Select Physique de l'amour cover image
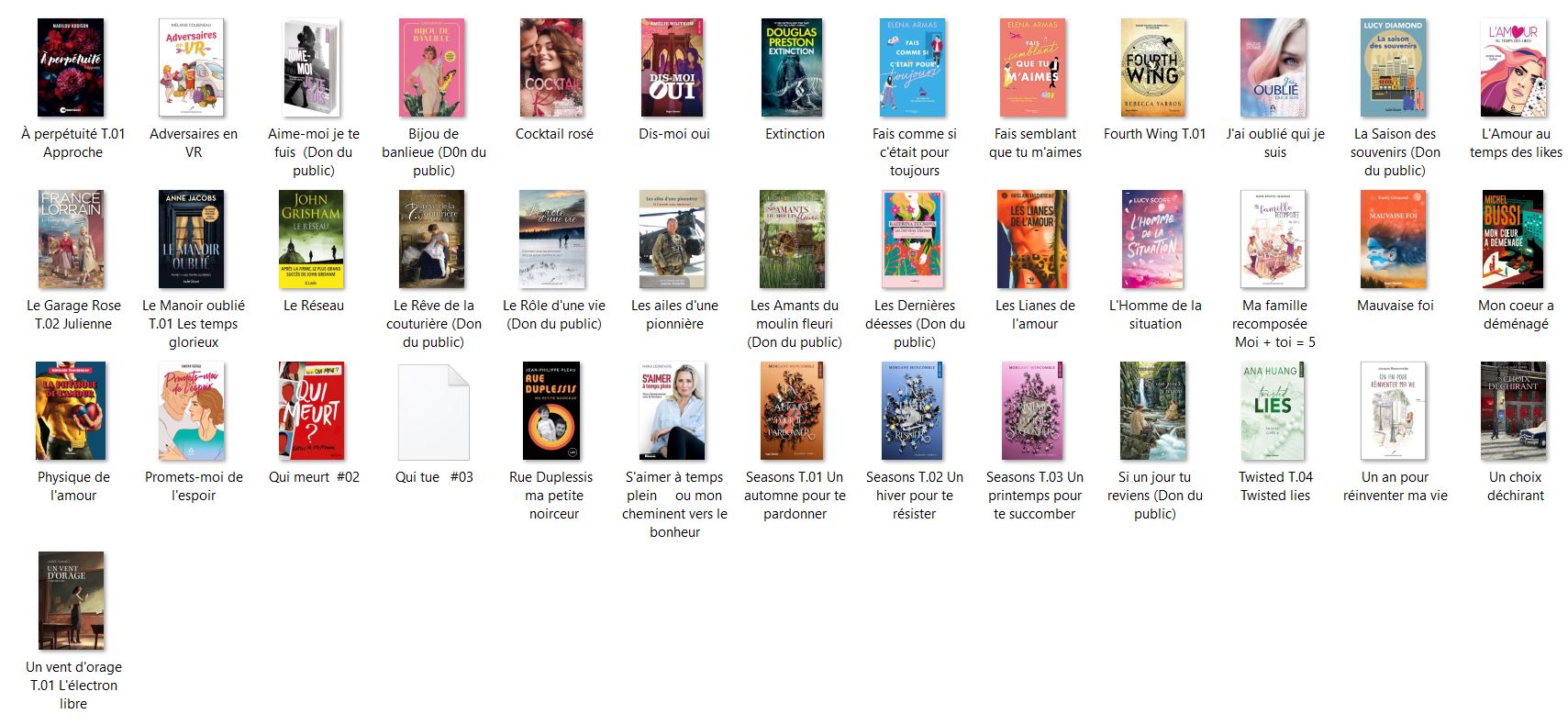 [x=72, y=411]
